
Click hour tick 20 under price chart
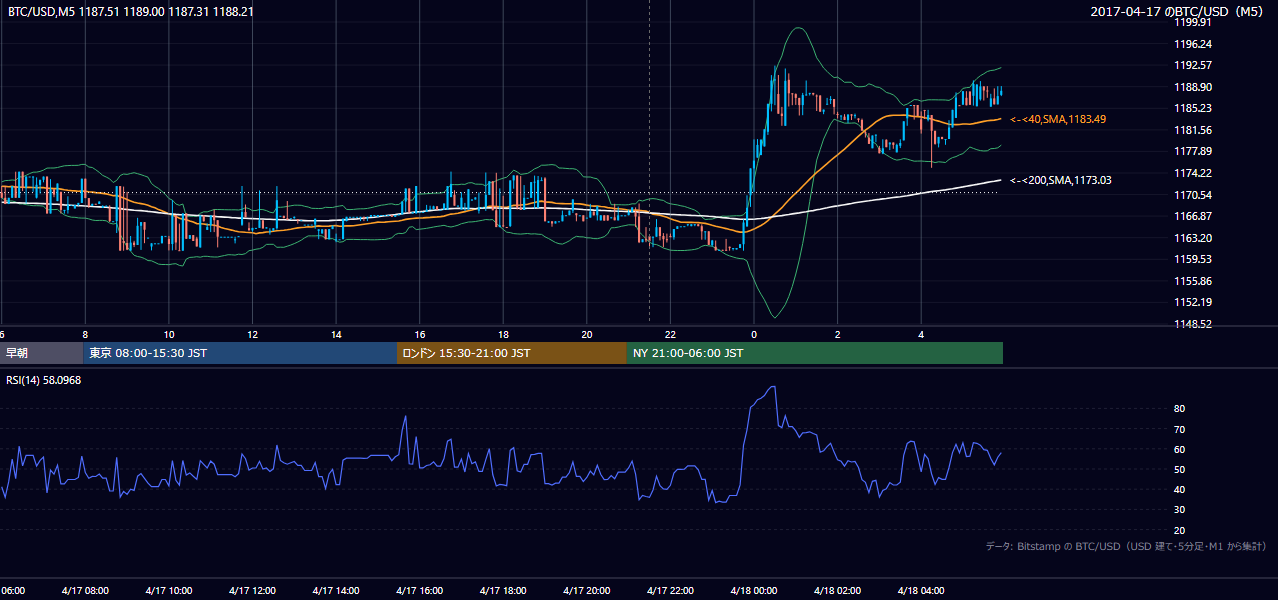point(586,334)
